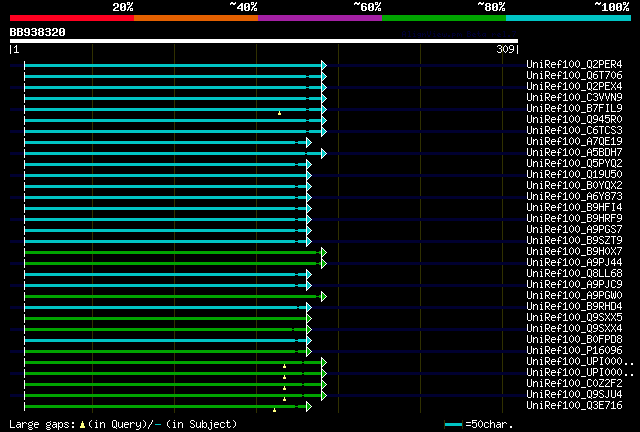Click the green arrowhead ending A9PGW0 alignment
Screen dimensions: 640x432
pyautogui.click(x=324, y=297)
